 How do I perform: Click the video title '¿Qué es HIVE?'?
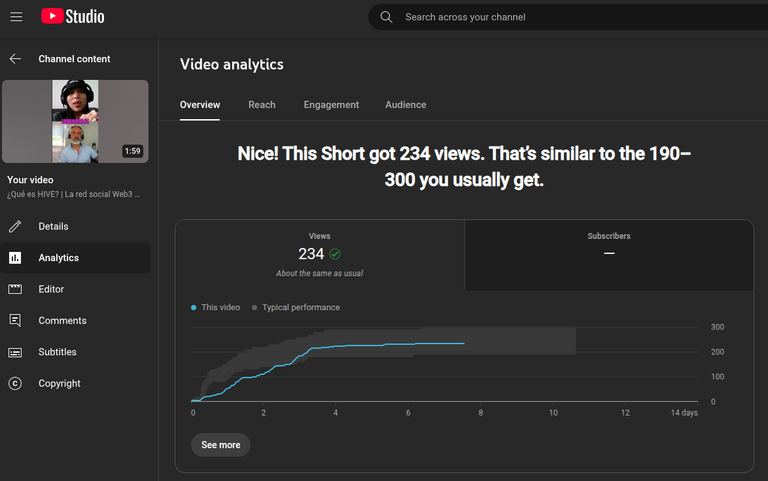(x=73, y=194)
